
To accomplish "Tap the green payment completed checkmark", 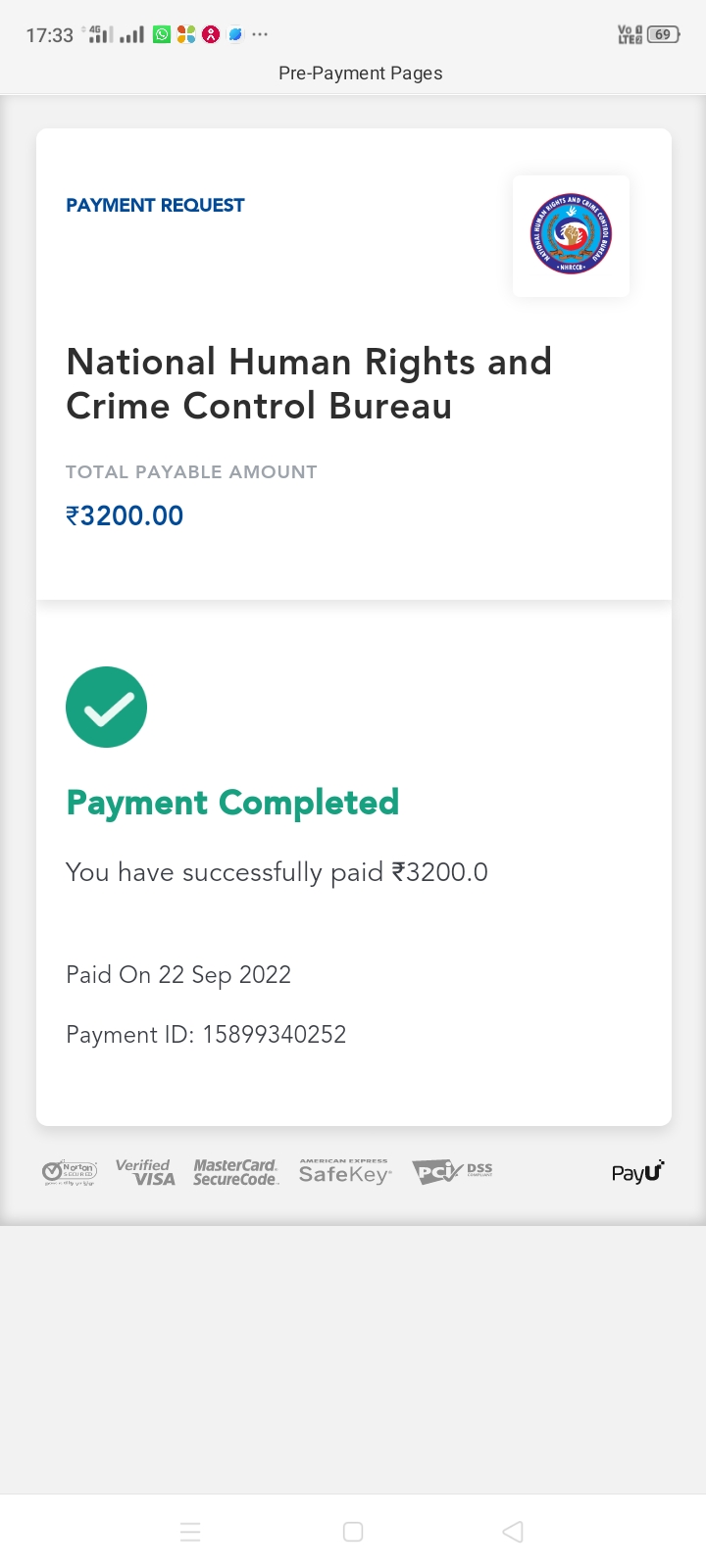I will point(106,707).
